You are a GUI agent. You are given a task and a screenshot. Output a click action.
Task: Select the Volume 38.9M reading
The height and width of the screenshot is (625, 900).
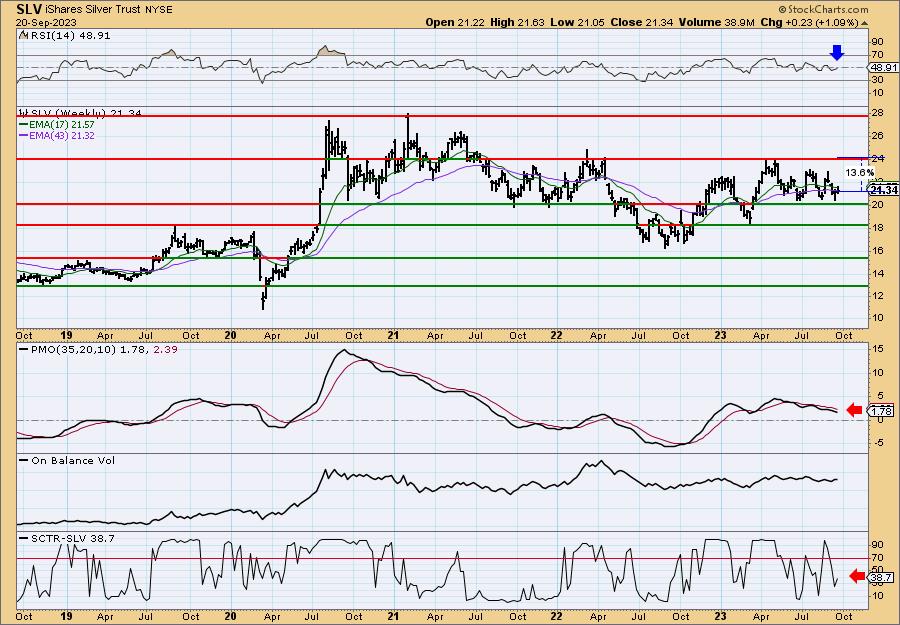(717, 22)
